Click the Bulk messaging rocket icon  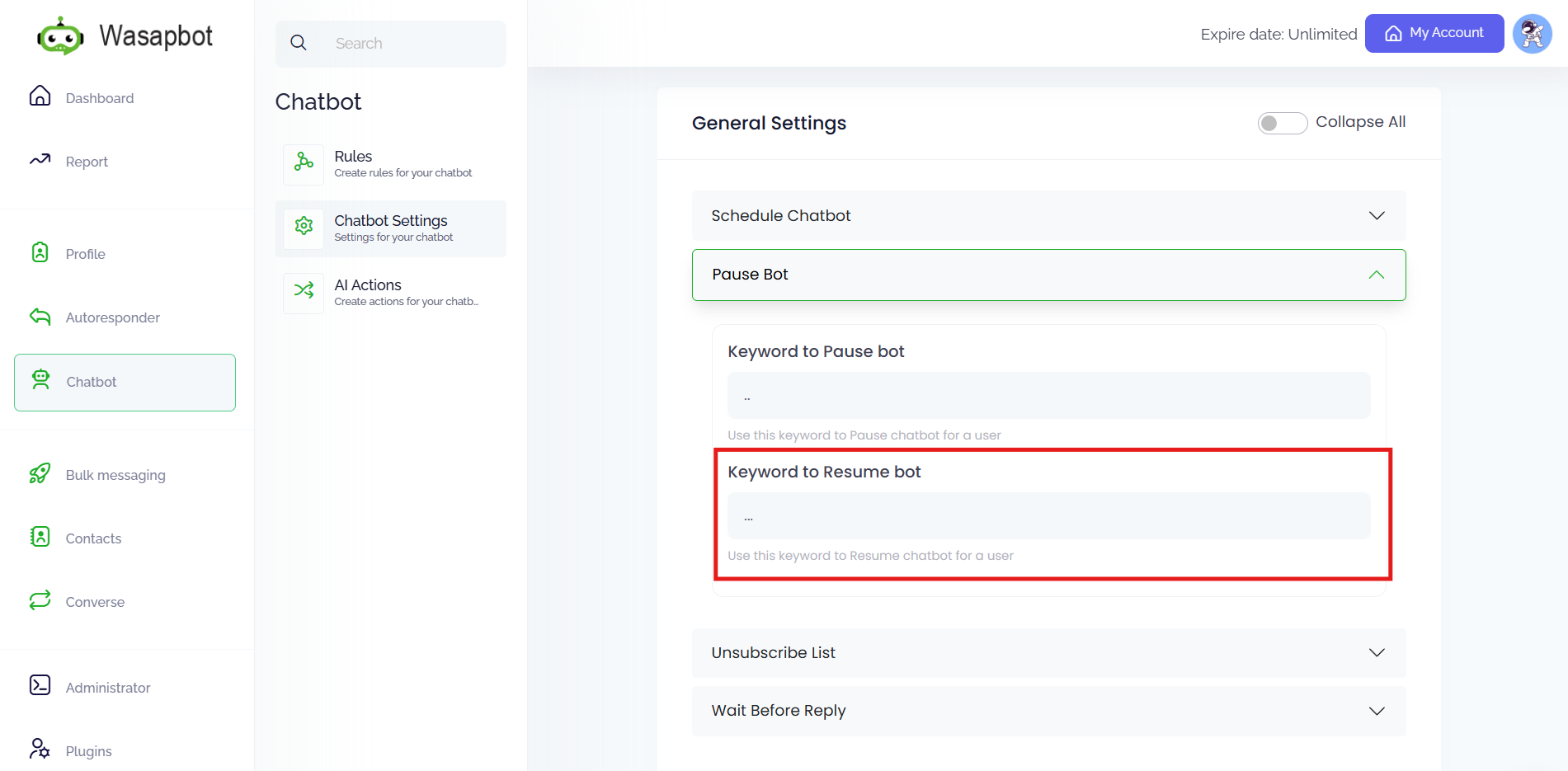(40, 473)
